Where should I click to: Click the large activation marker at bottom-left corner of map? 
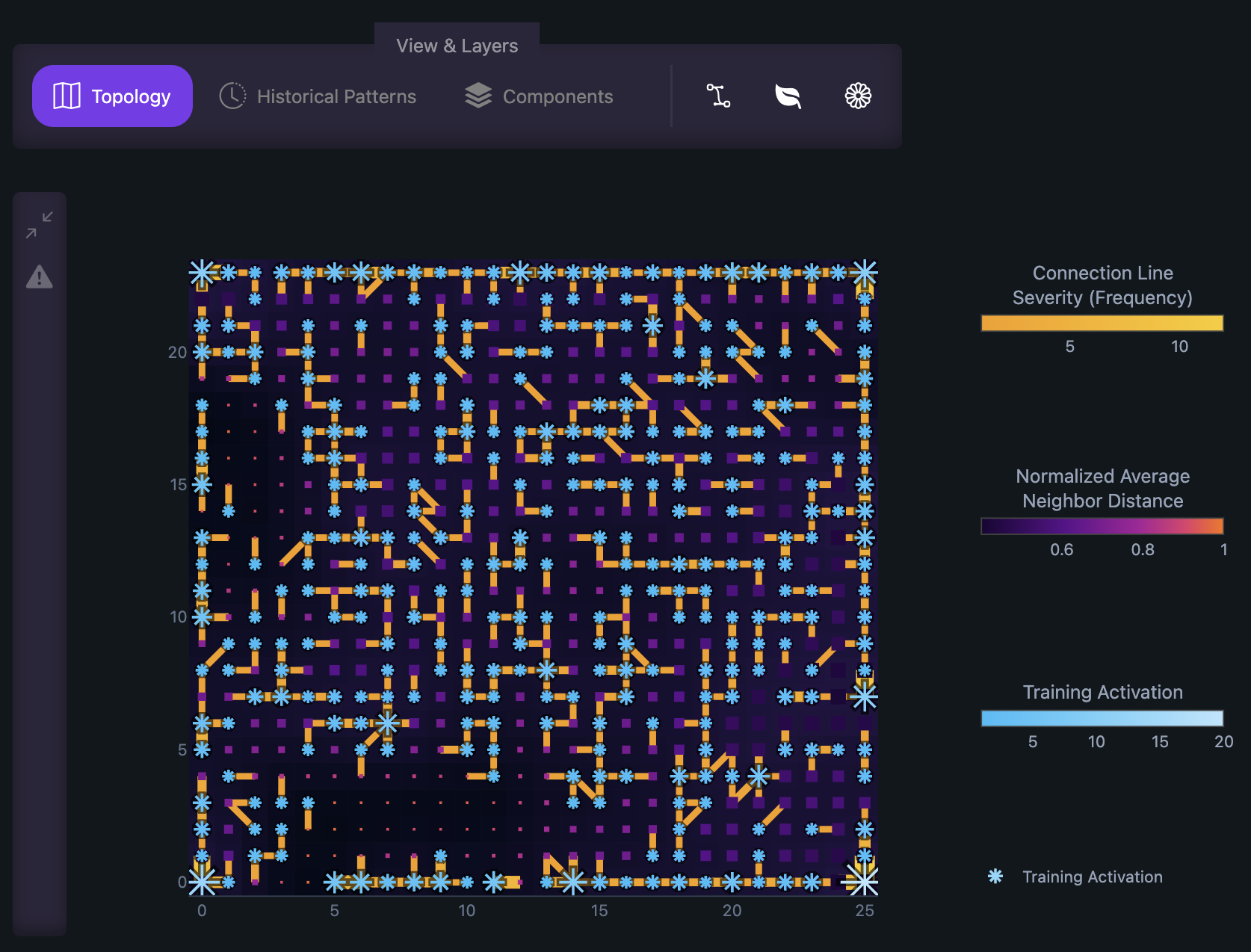202,882
